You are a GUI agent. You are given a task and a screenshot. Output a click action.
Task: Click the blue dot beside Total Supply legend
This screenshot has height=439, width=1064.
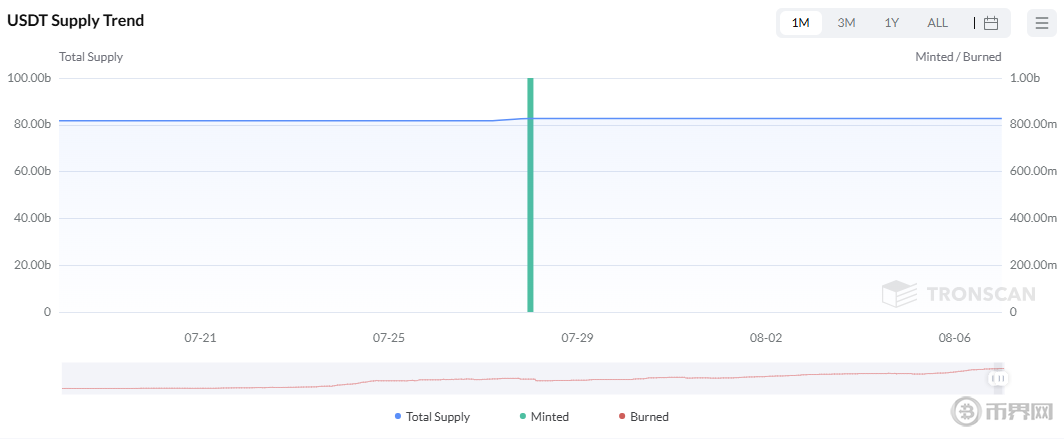[398, 416]
